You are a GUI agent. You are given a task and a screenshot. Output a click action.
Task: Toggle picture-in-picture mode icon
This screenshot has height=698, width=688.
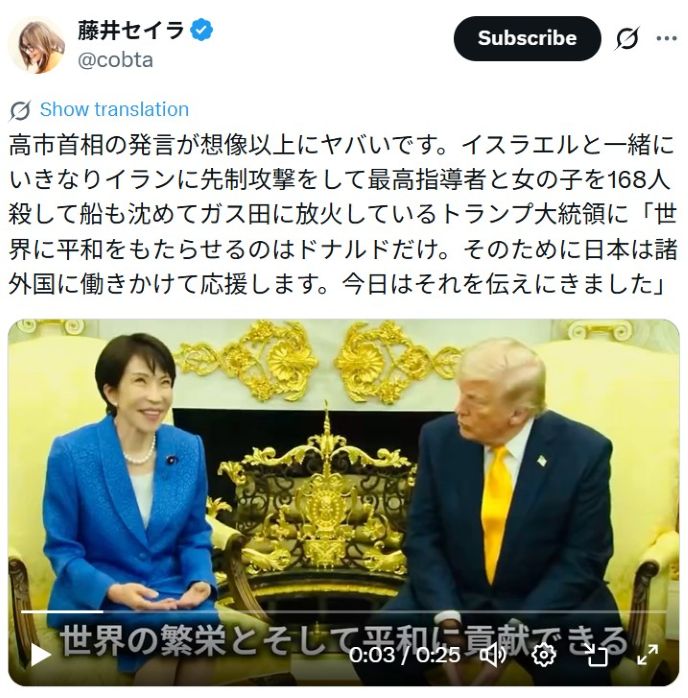pos(596,655)
